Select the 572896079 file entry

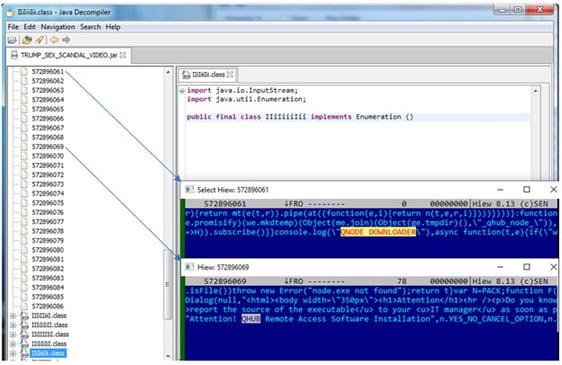[x=48, y=241]
